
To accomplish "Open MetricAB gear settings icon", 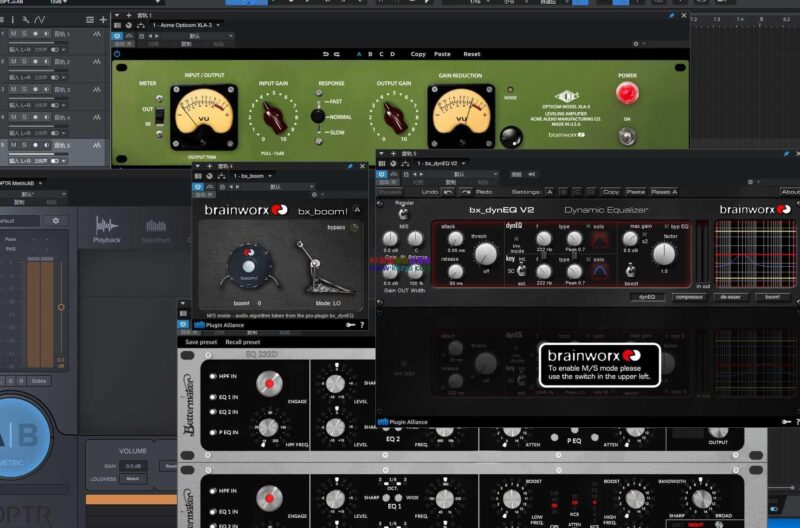I will (x=56, y=220).
